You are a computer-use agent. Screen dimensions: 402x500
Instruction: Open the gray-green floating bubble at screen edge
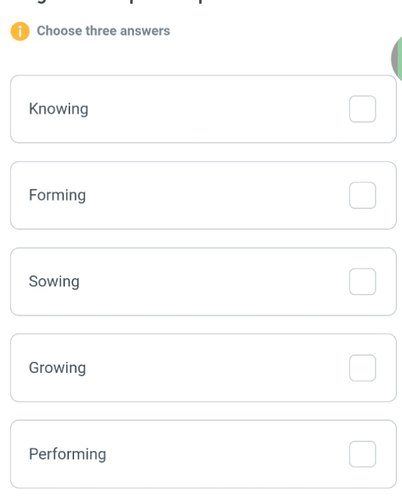(397, 59)
